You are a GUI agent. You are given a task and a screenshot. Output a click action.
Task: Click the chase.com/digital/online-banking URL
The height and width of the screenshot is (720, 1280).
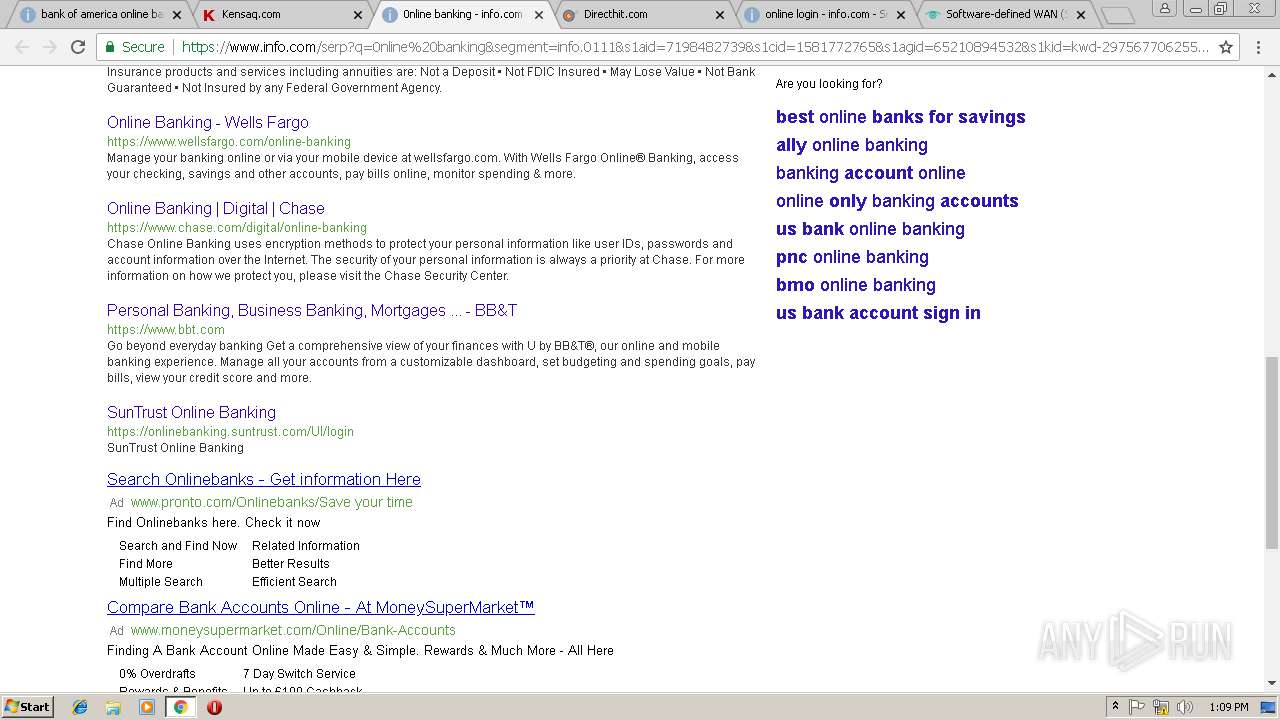click(x=237, y=227)
